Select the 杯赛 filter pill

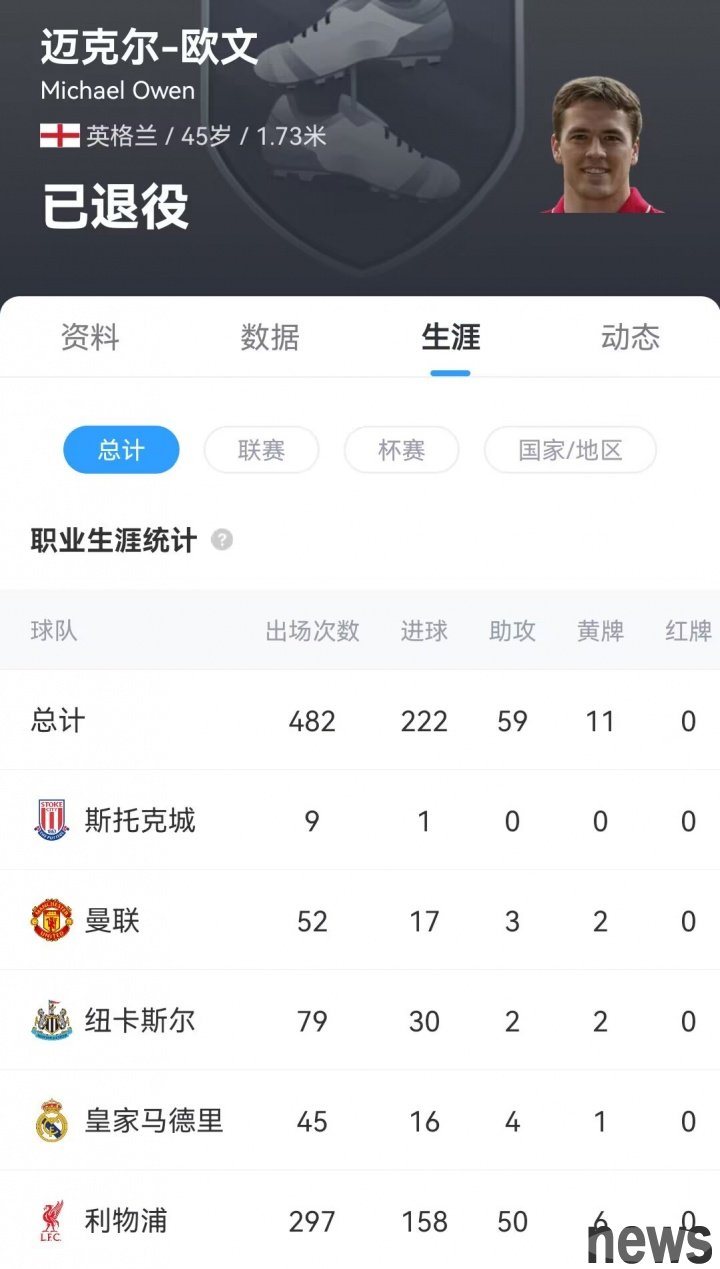tap(401, 450)
